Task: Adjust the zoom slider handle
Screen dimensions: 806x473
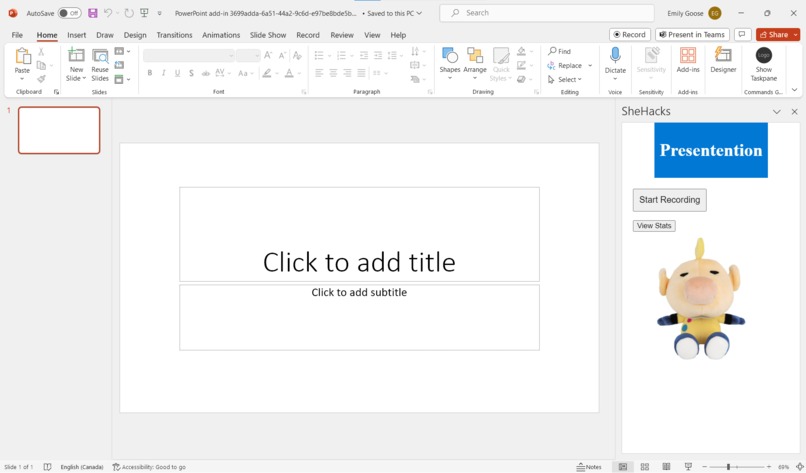Action: [728, 467]
